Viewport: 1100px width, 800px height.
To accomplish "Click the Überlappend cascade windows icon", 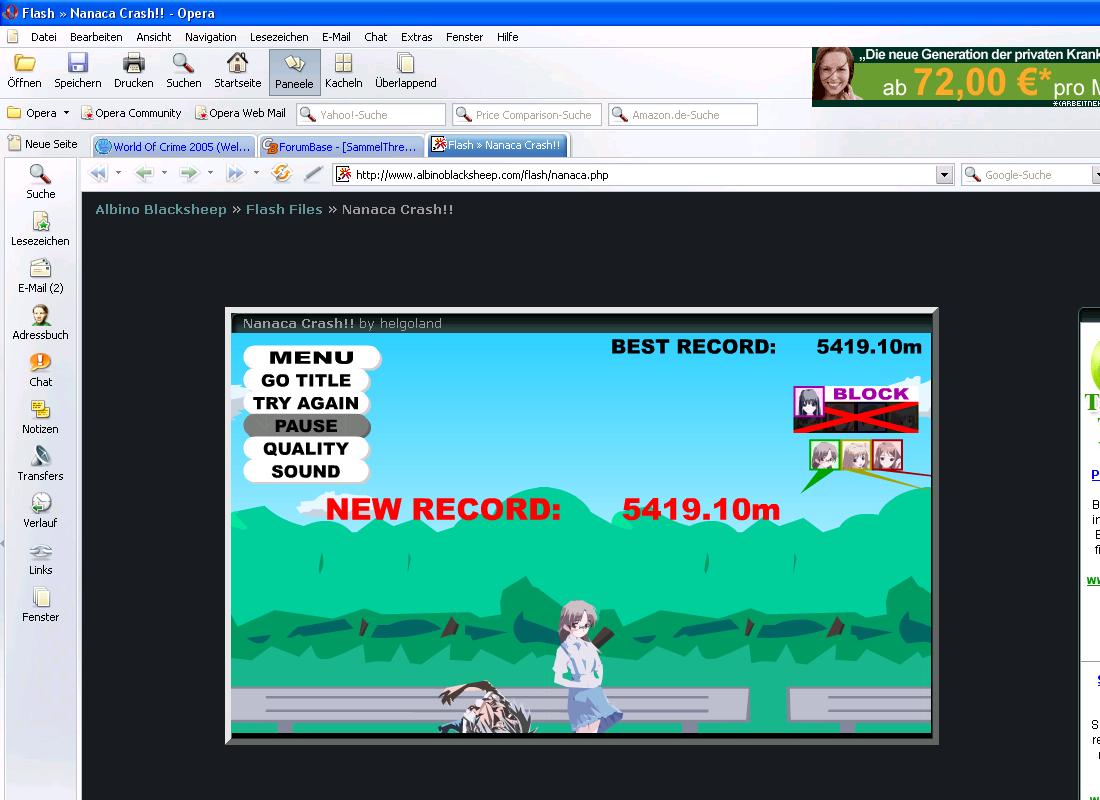I will [405, 63].
